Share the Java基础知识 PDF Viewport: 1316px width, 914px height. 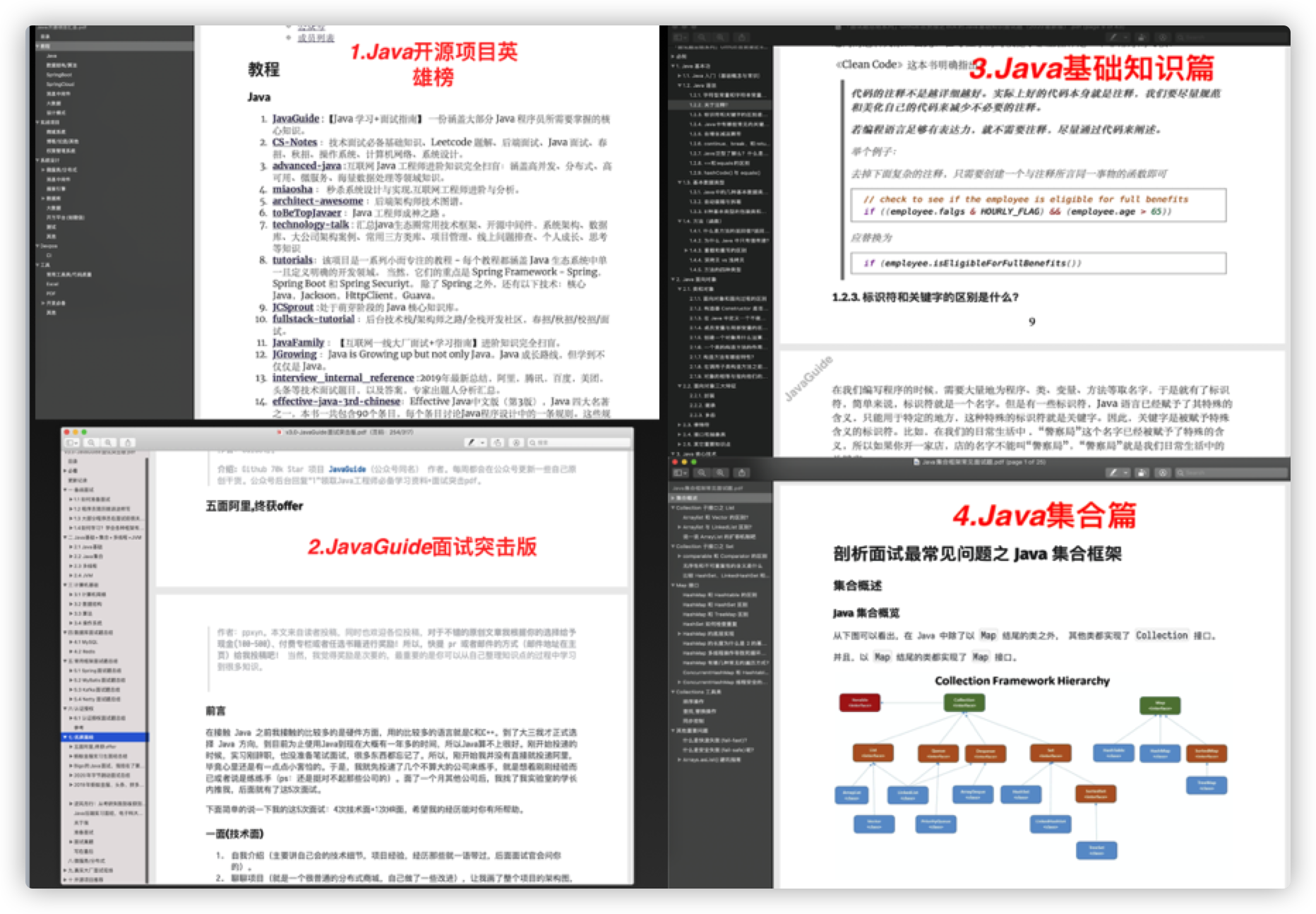point(741,37)
